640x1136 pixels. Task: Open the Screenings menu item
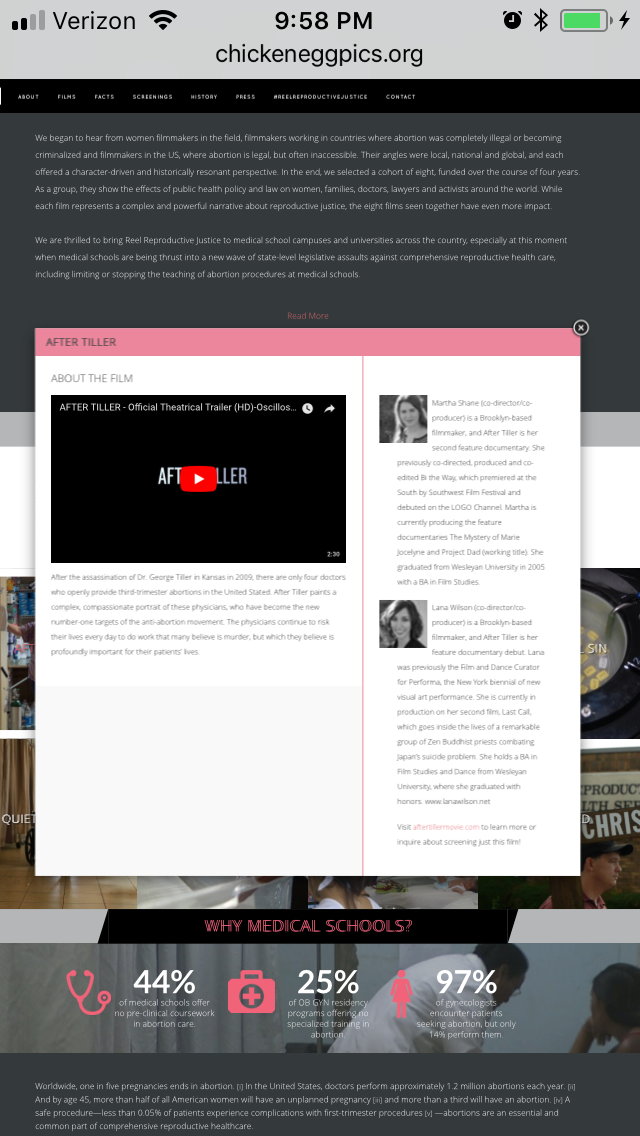tap(152, 97)
